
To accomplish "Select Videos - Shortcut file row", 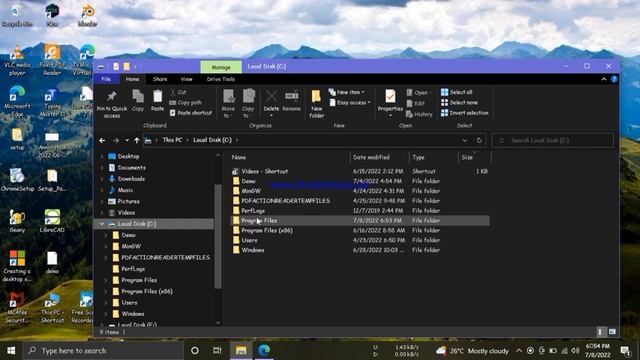I will point(360,171).
